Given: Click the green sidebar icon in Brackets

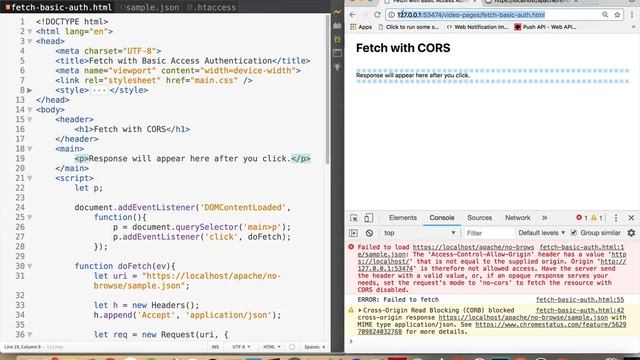Looking at the screenshot, I should point(338,39).
